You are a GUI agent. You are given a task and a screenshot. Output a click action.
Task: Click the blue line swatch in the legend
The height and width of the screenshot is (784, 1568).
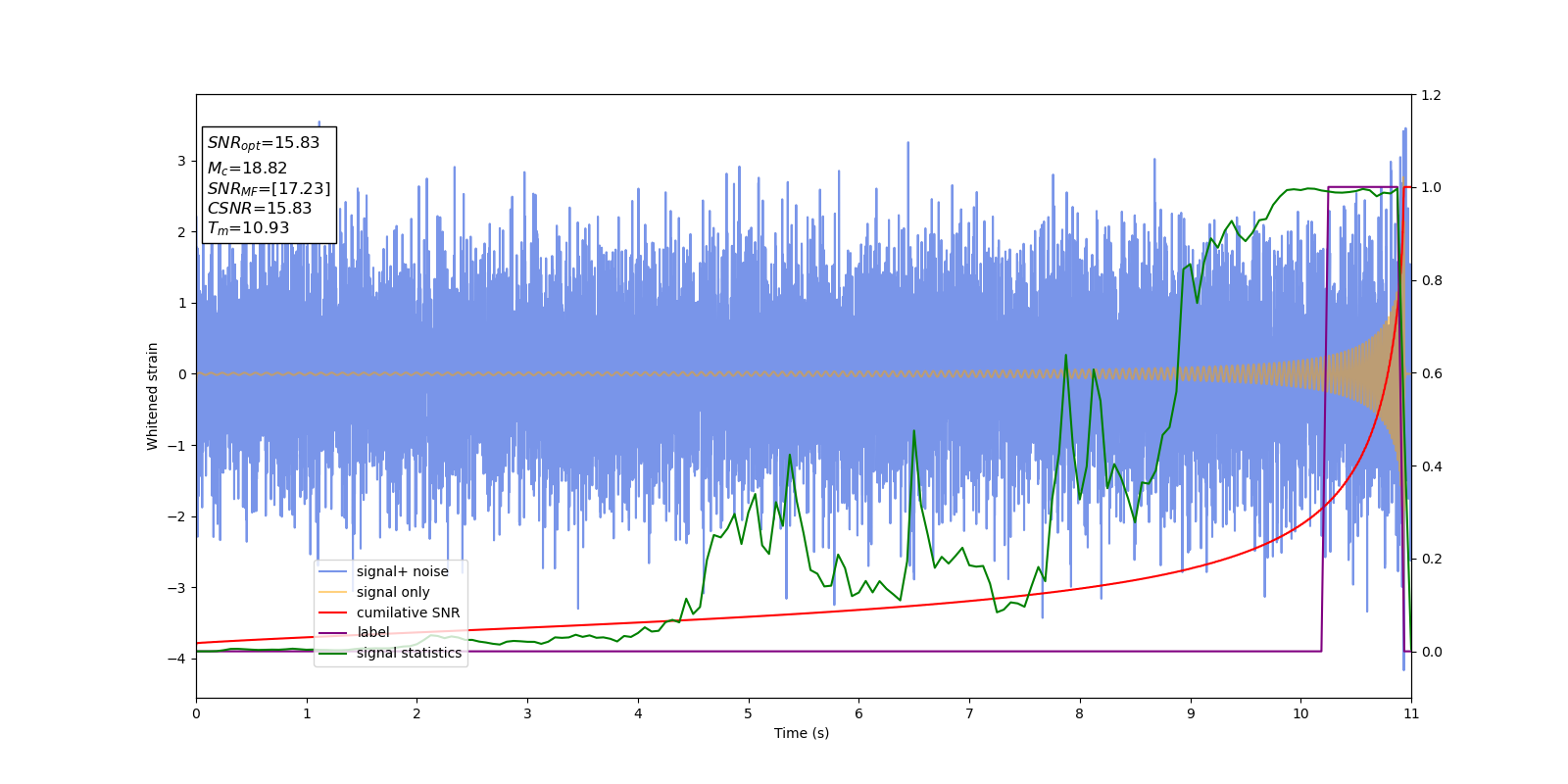coord(333,572)
